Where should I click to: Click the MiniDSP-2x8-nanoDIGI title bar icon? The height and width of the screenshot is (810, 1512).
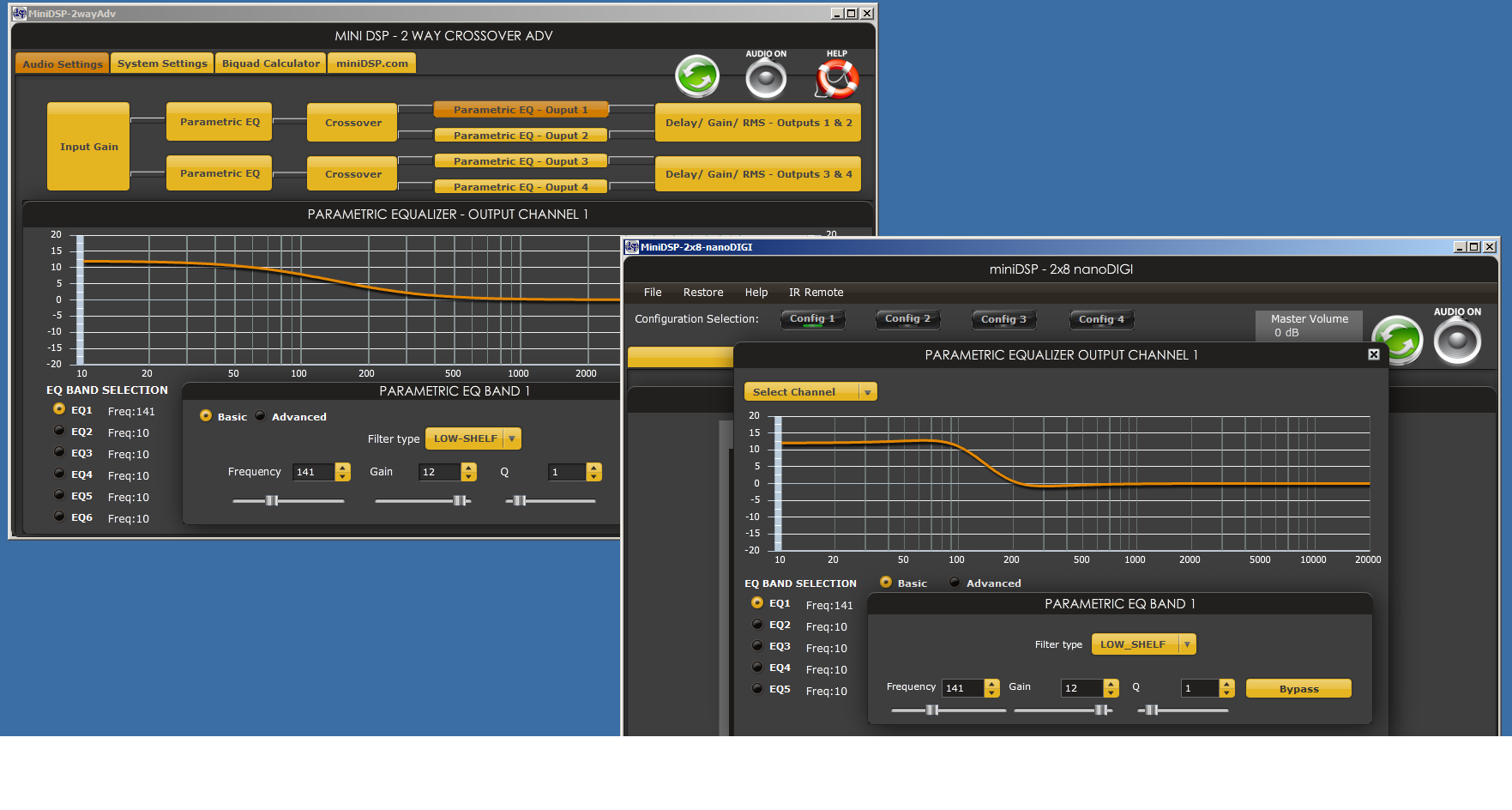631,247
